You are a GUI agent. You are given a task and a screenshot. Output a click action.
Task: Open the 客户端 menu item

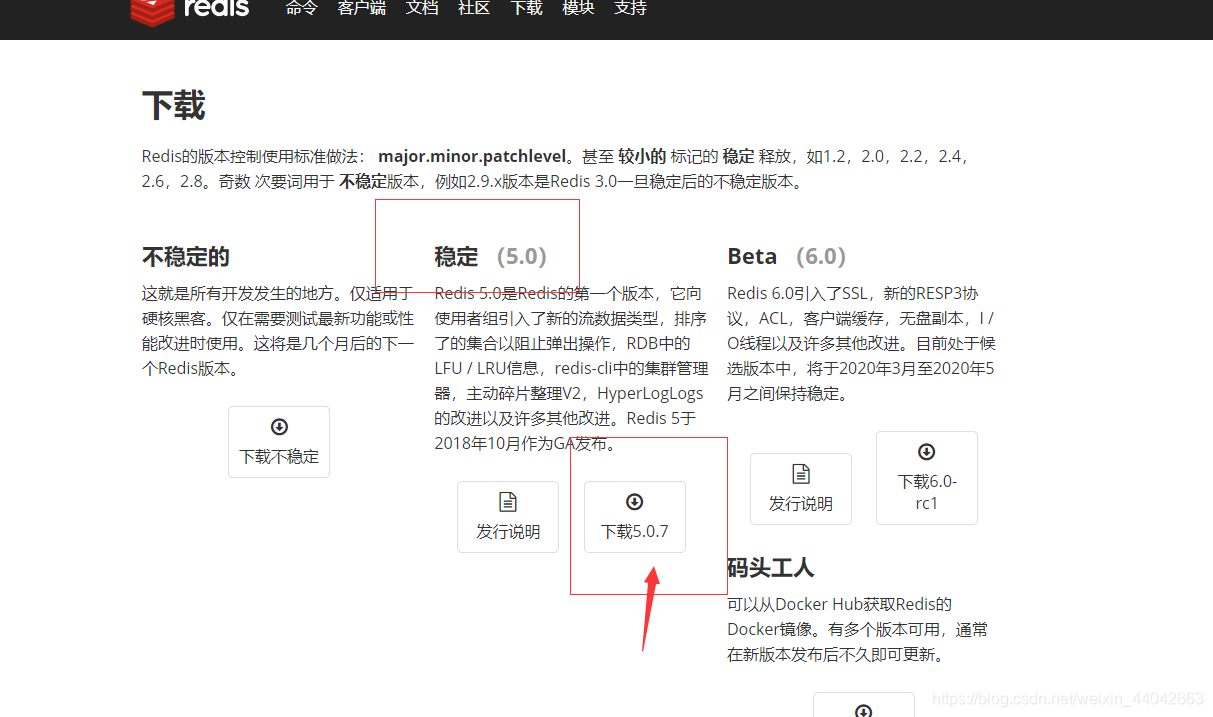click(362, 8)
